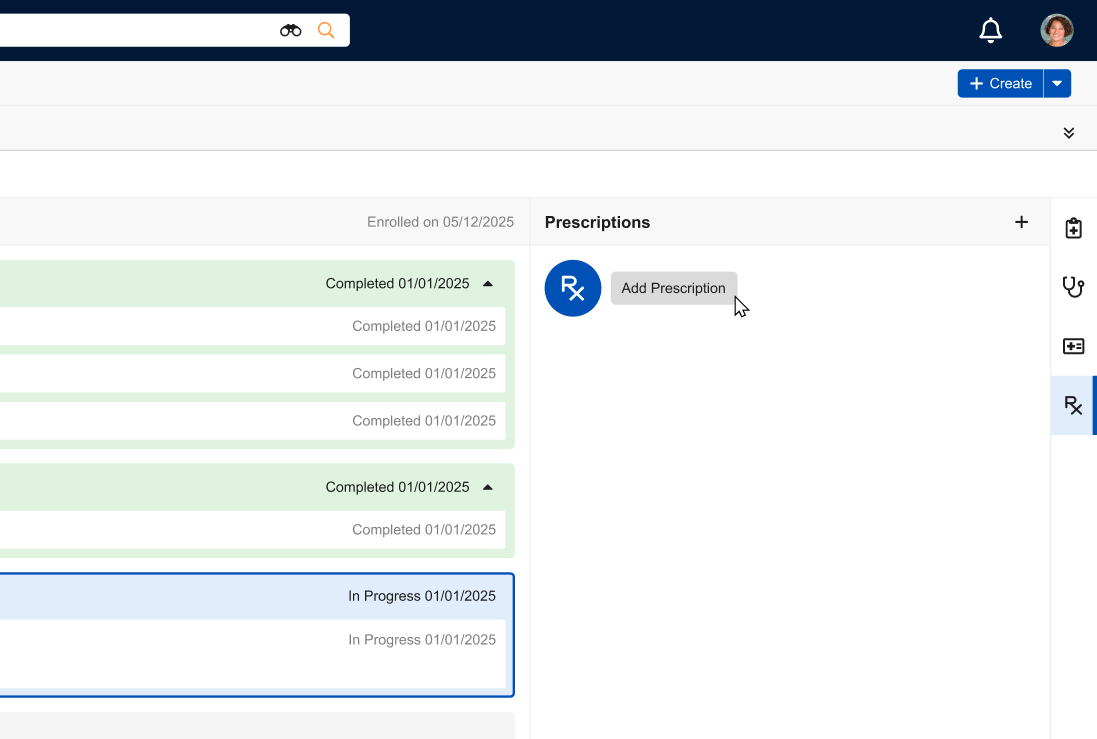Open the notifications bell
This screenshot has height=739, width=1097.
coord(990,31)
